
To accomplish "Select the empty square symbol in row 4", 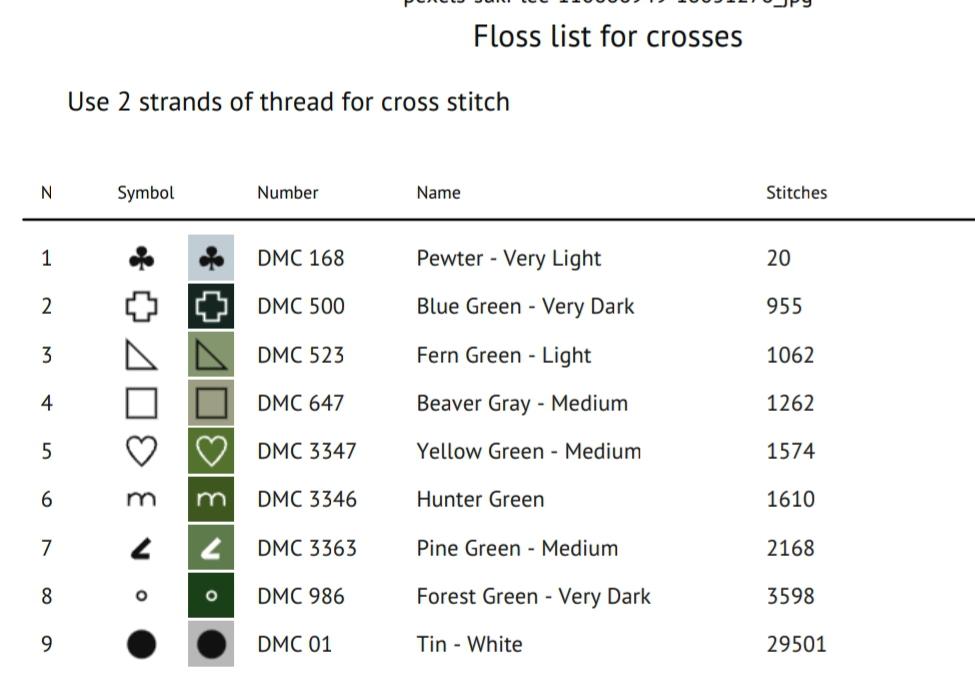I will [142, 403].
